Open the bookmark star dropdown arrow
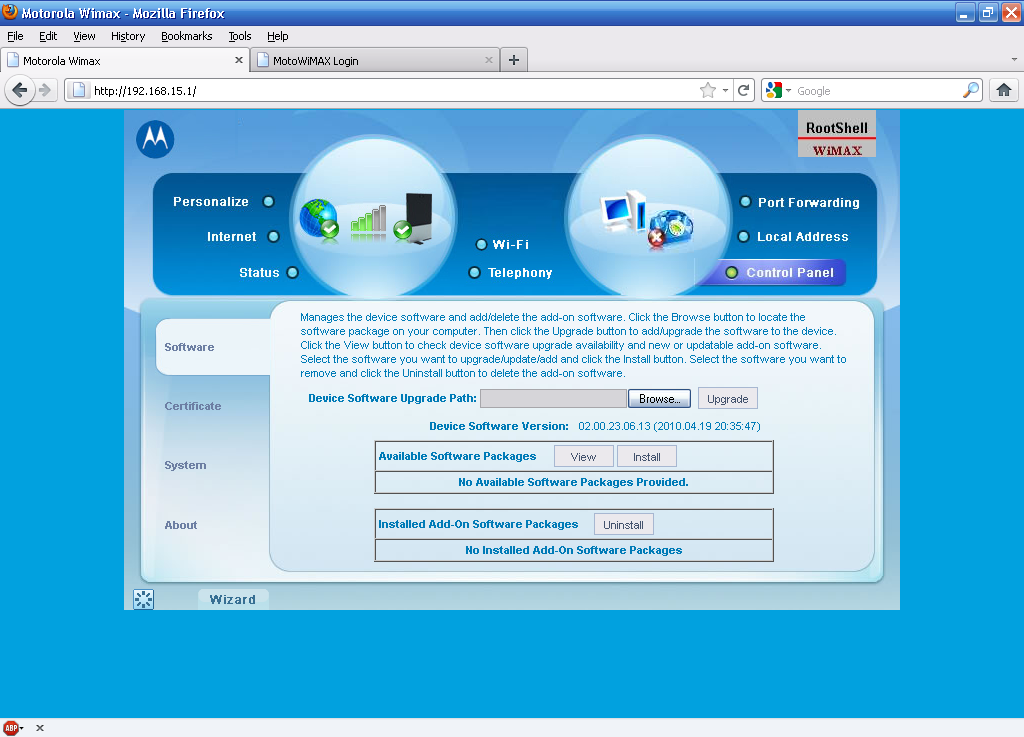 [725, 91]
